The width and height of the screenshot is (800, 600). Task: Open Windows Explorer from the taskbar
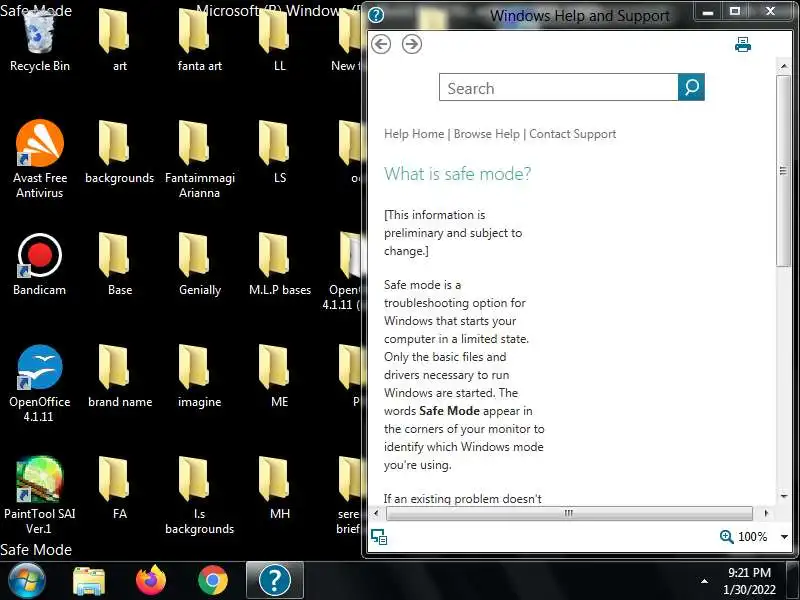coord(89,581)
